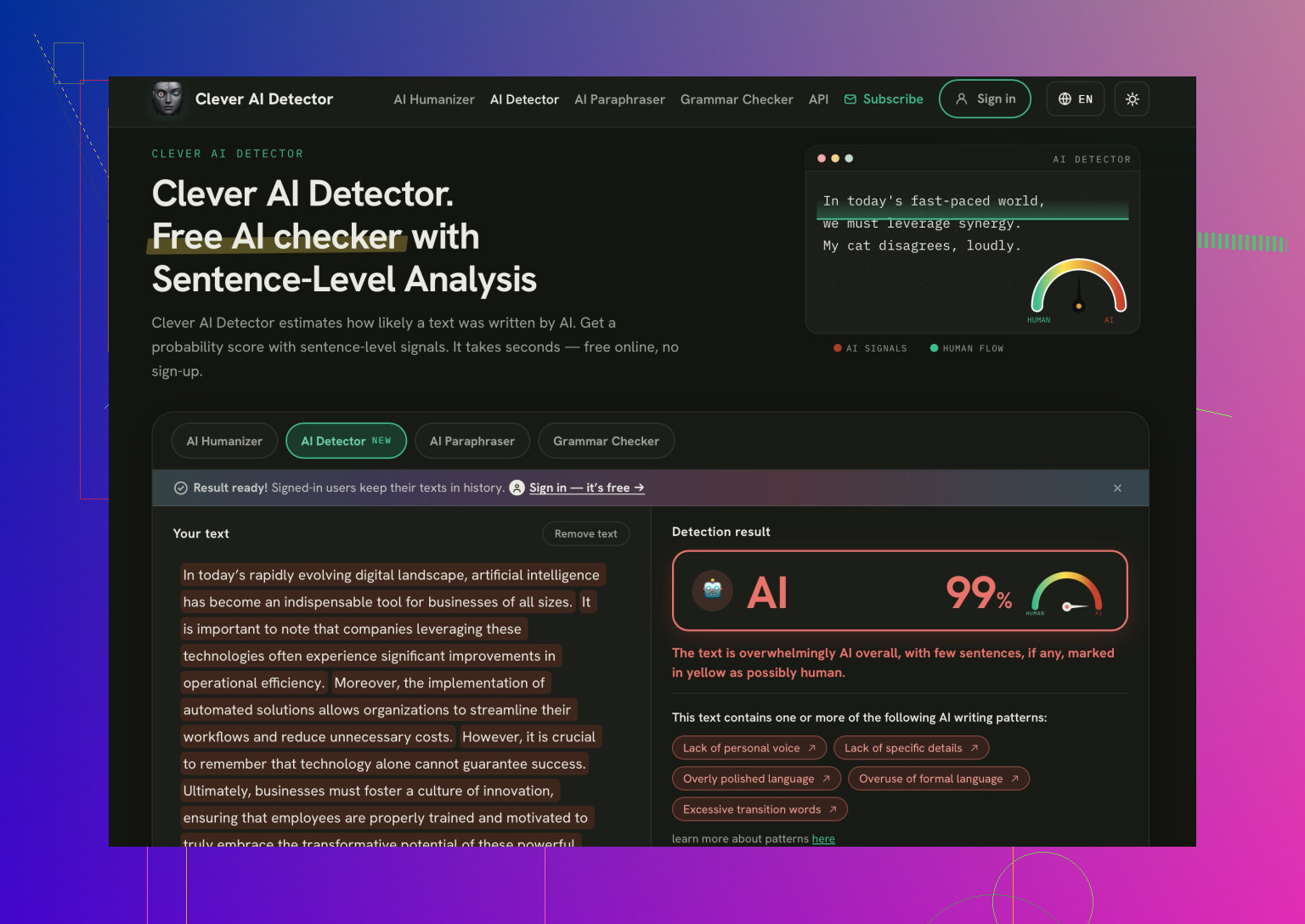Click the 'Clever AI Detector' brand name text
Screen dimensions: 1305x924
point(264,99)
